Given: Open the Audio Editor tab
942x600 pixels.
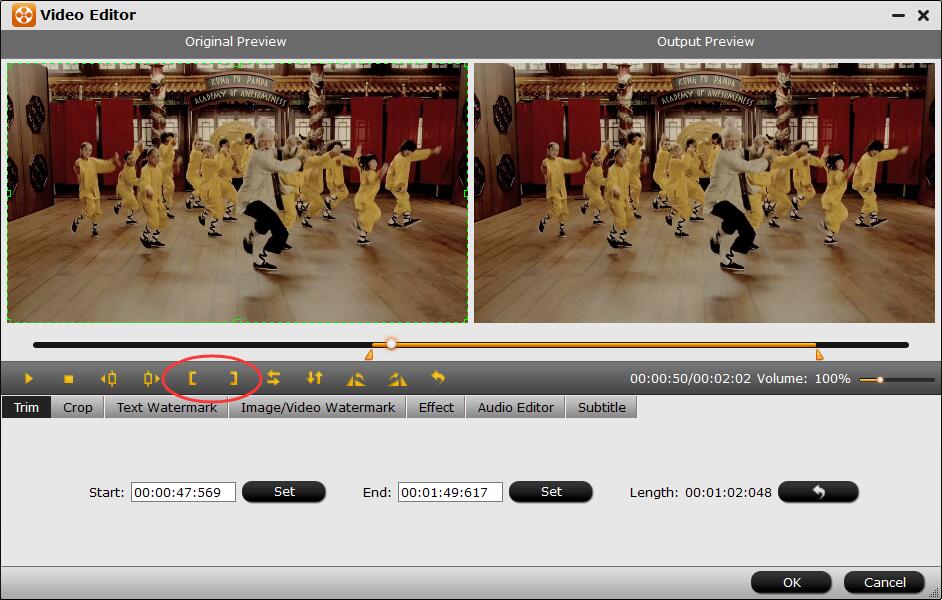Looking at the screenshot, I should [x=515, y=407].
